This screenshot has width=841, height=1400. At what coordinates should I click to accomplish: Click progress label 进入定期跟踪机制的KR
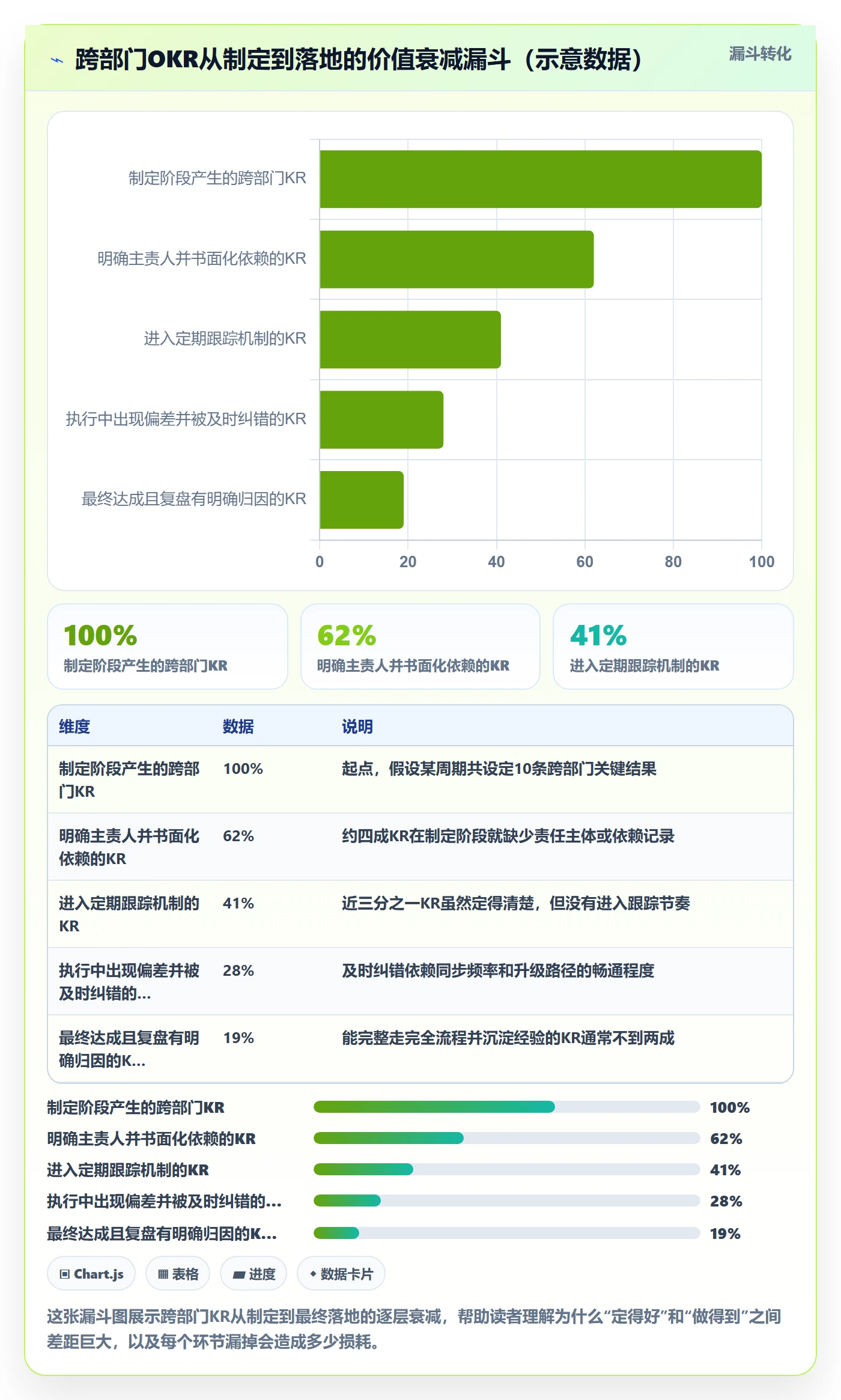click(128, 1170)
